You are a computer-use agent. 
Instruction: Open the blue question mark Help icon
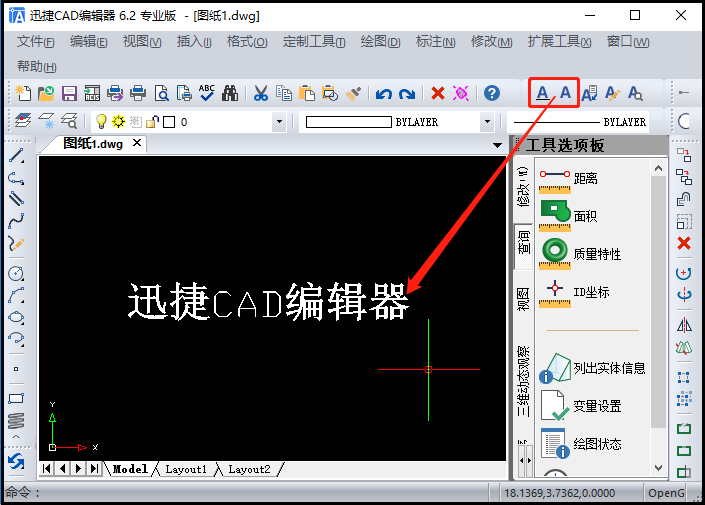coord(492,93)
